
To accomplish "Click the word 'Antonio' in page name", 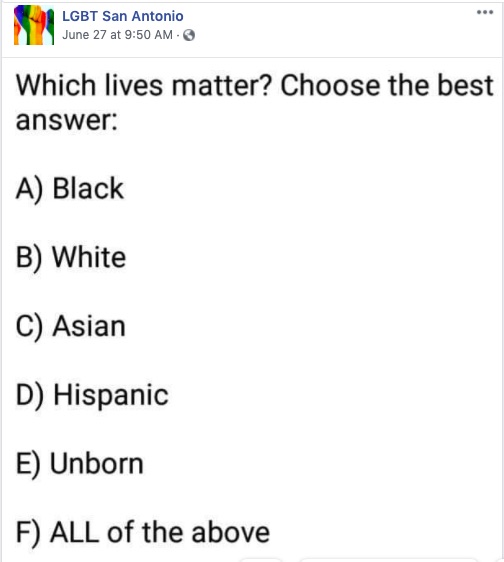I will coord(157,16).
